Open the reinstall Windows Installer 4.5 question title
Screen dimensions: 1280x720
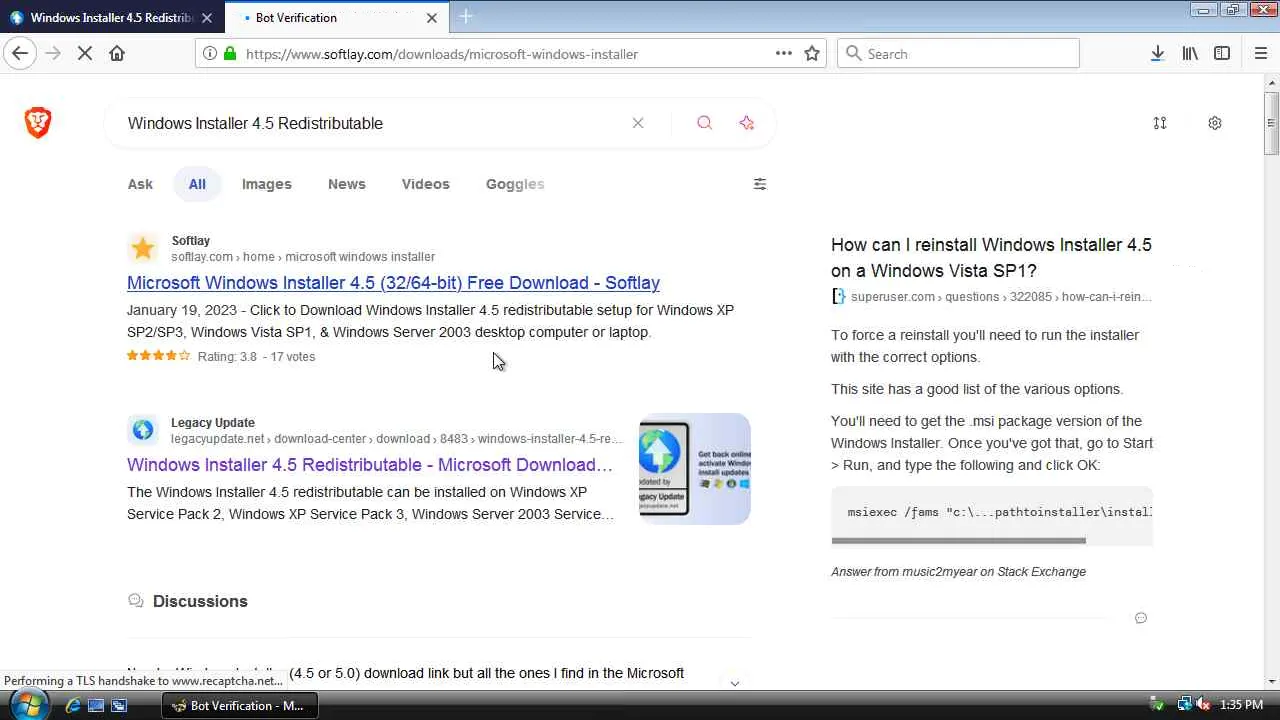tap(991, 258)
